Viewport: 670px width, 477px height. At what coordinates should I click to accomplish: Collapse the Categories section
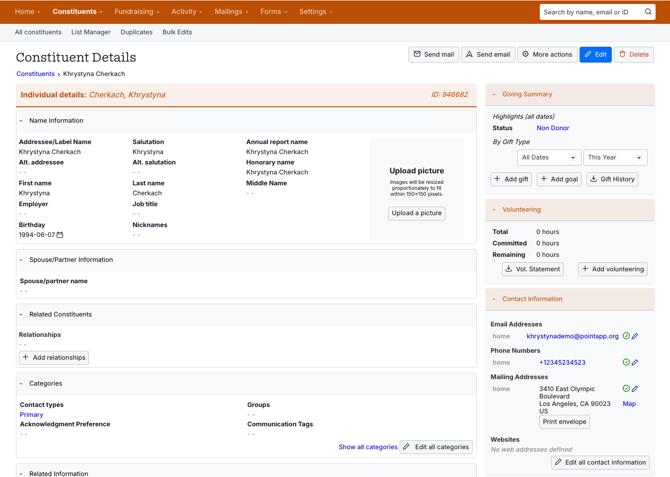coord(21,384)
